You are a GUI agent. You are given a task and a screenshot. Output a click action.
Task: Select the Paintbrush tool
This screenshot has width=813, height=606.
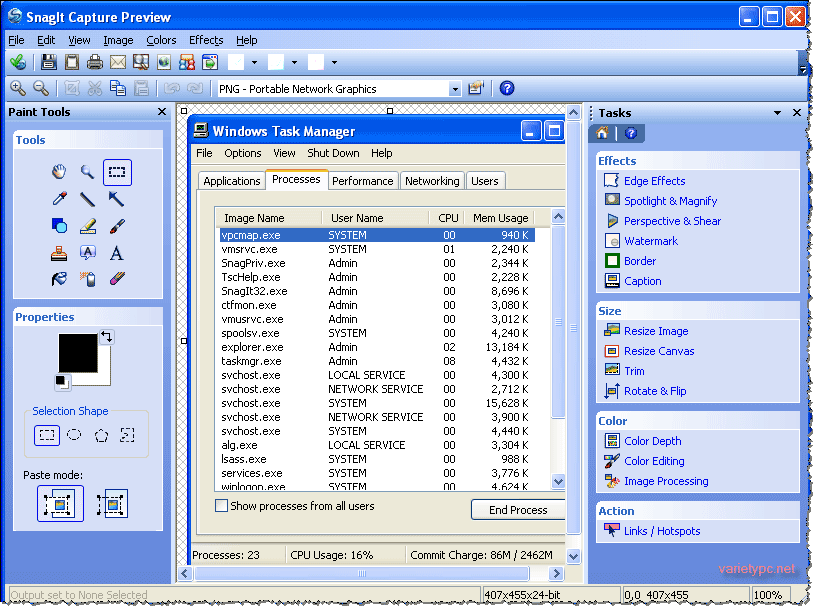117,226
